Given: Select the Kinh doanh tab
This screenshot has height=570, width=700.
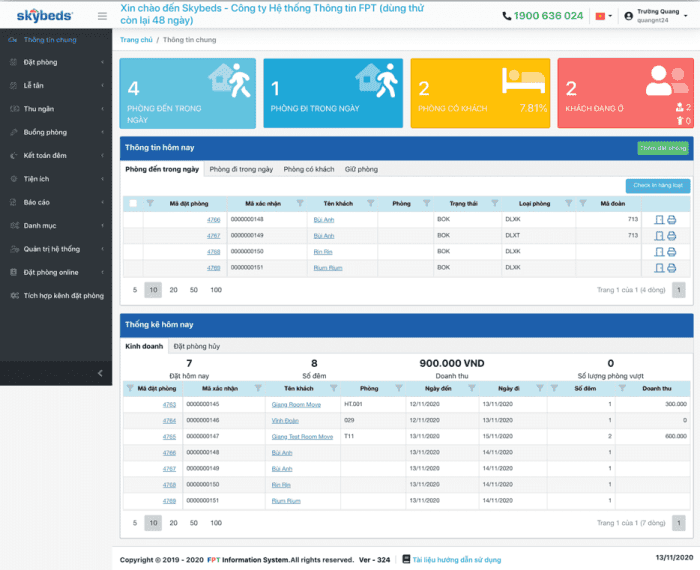Looking at the screenshot, I should [x=144, y=346].
